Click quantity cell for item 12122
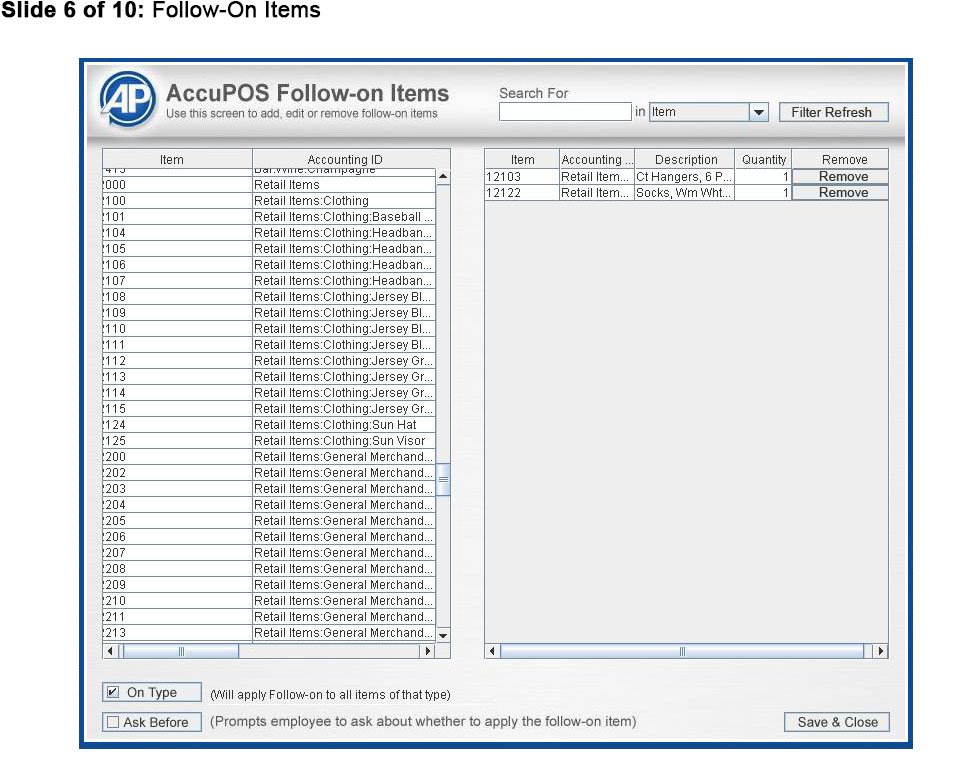976x782 pixels. (x=763, y=193)
